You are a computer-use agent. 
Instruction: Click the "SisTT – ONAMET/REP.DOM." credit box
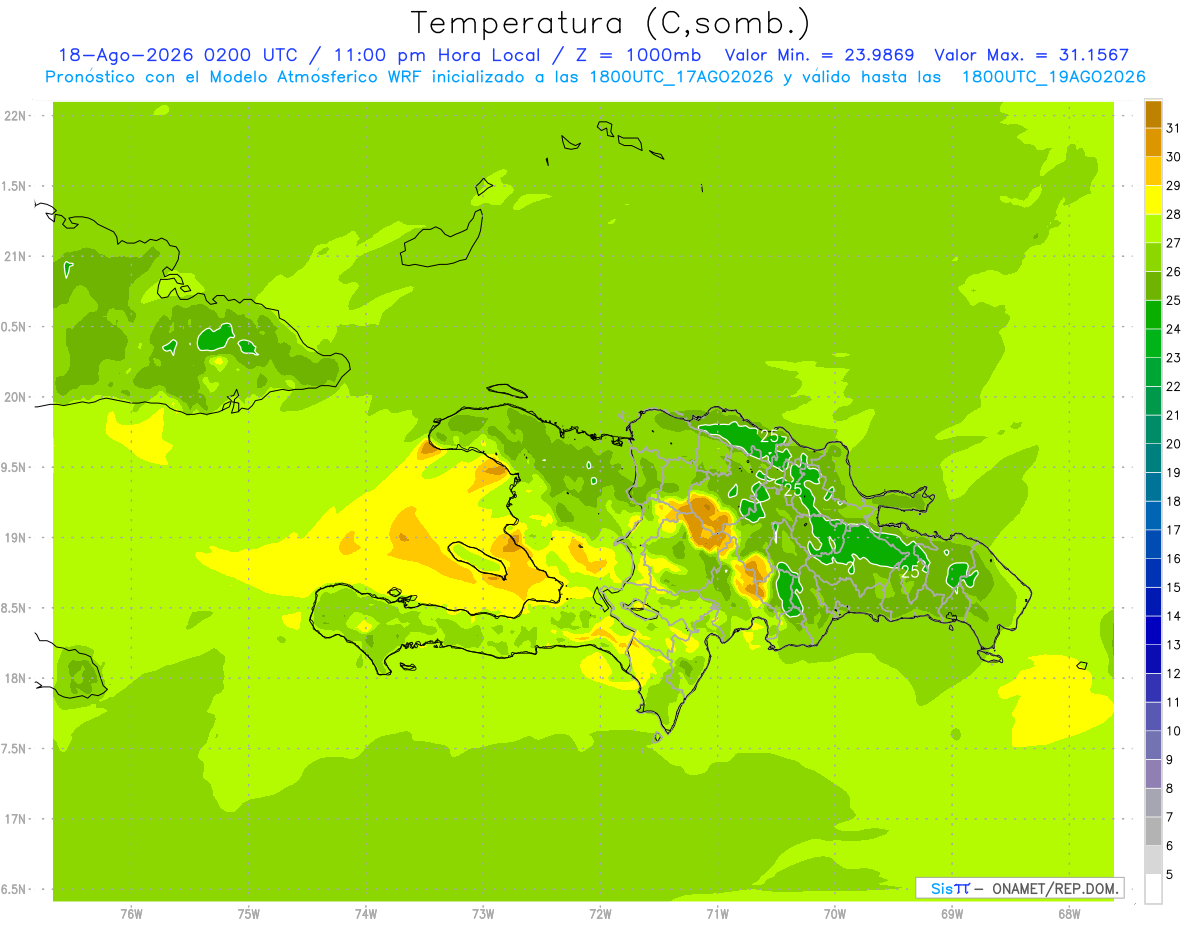(x=1020, y=888)
